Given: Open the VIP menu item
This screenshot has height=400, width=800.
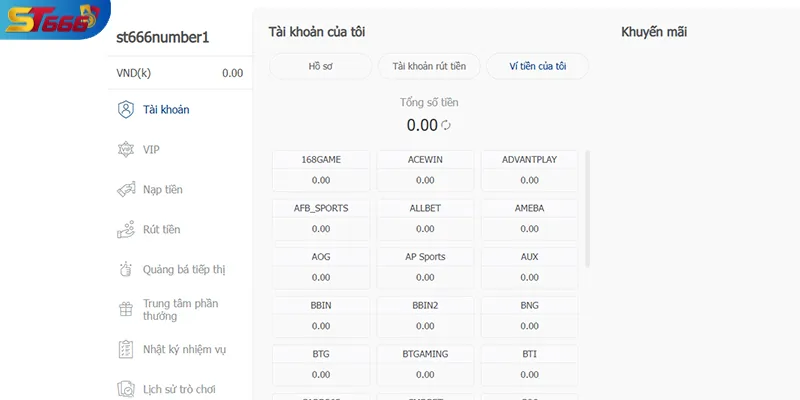Looking at the screenshot, I should [x=151, y=149].
